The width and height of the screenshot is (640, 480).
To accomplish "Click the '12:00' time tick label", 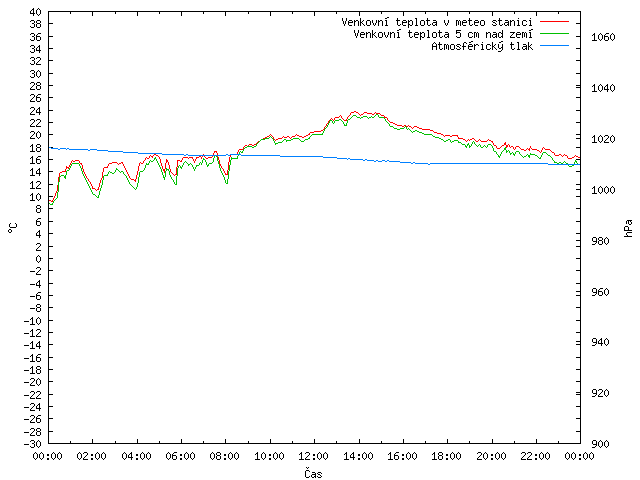I will [313, 456].
